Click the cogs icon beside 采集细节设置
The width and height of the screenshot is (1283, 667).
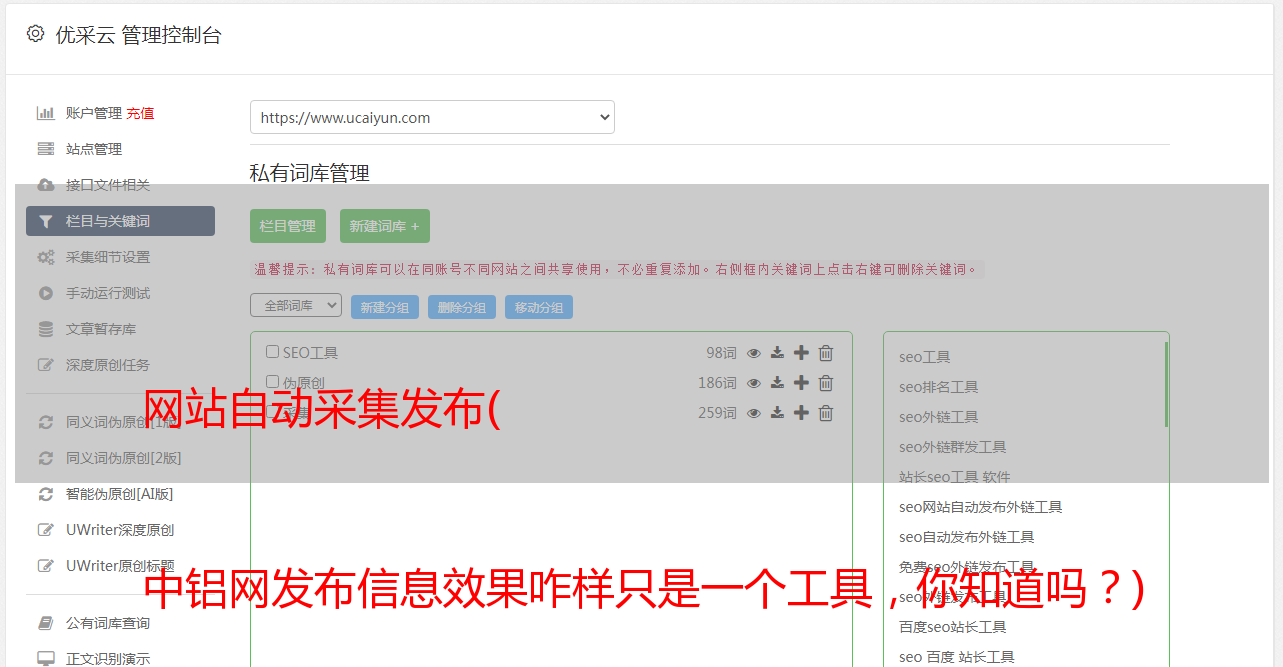tap(45, 257)
